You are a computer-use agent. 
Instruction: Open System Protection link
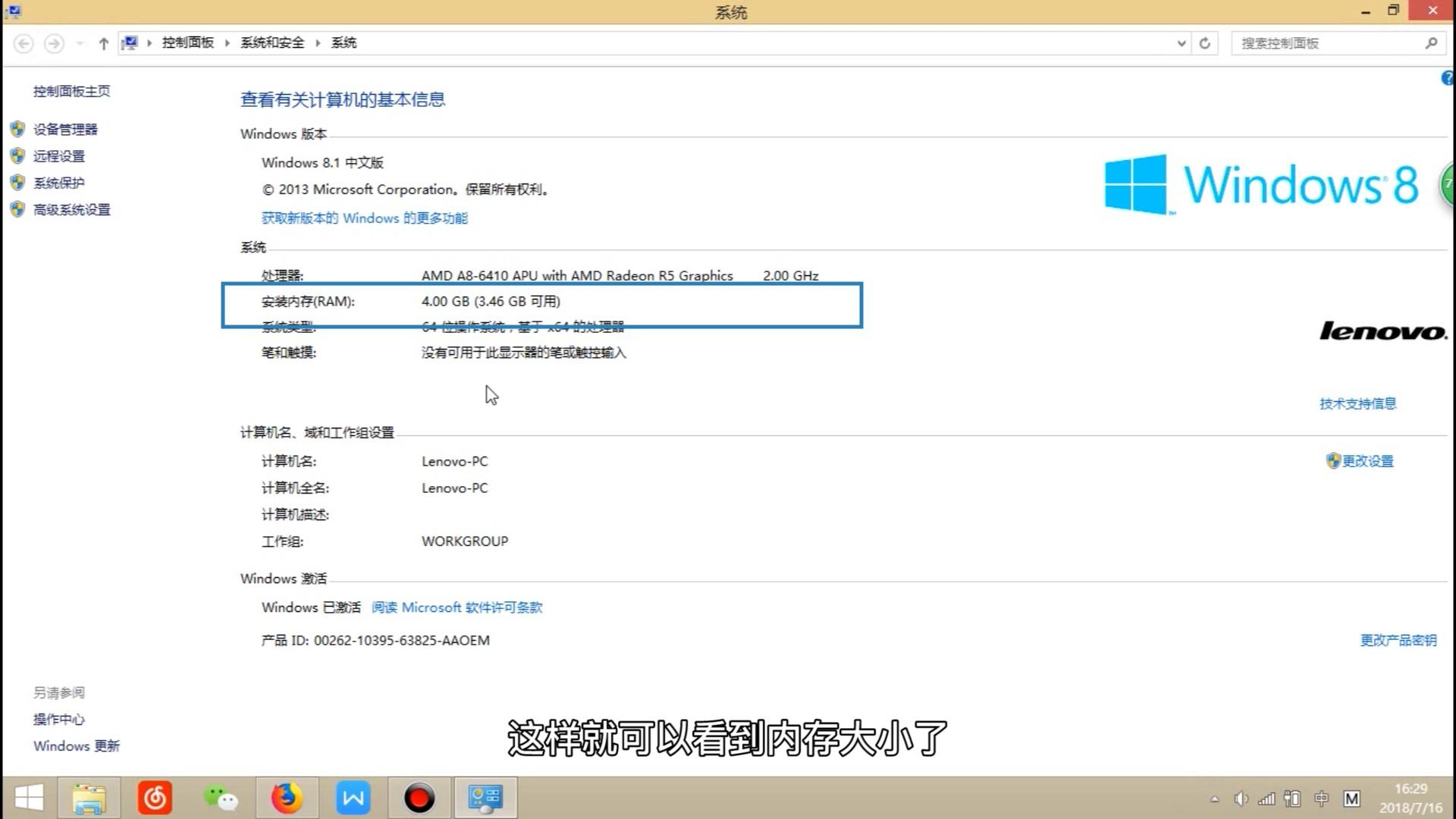[x=58, y=183]
